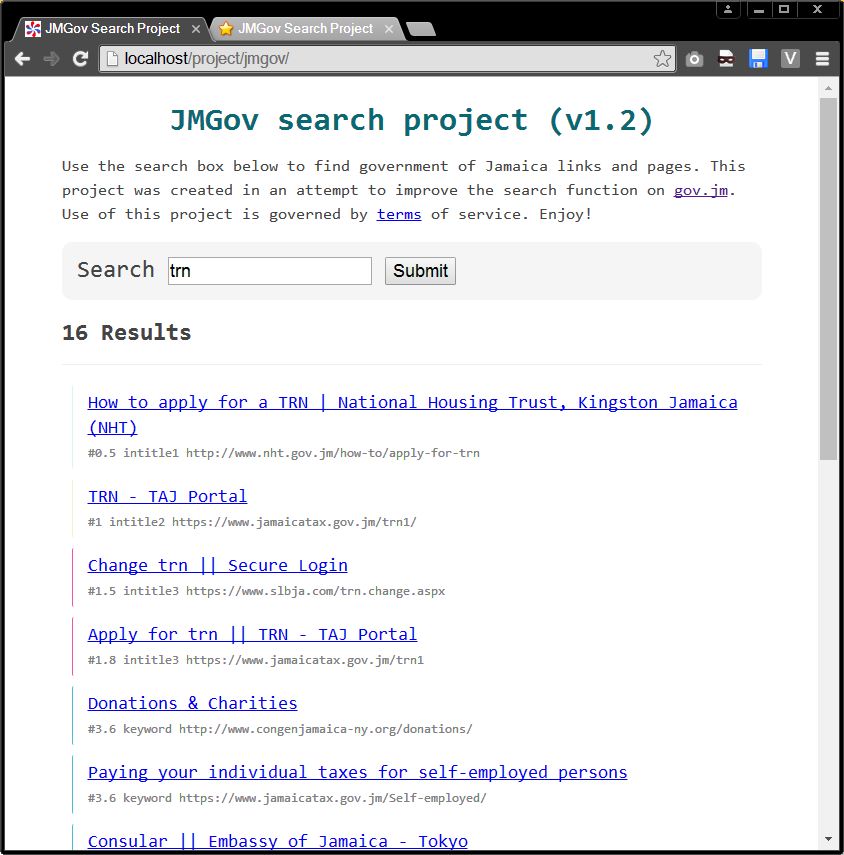This screenshot has height=855, width=844.
Task: Close the second JMGov Search Project tab
Action: point(389,29)
